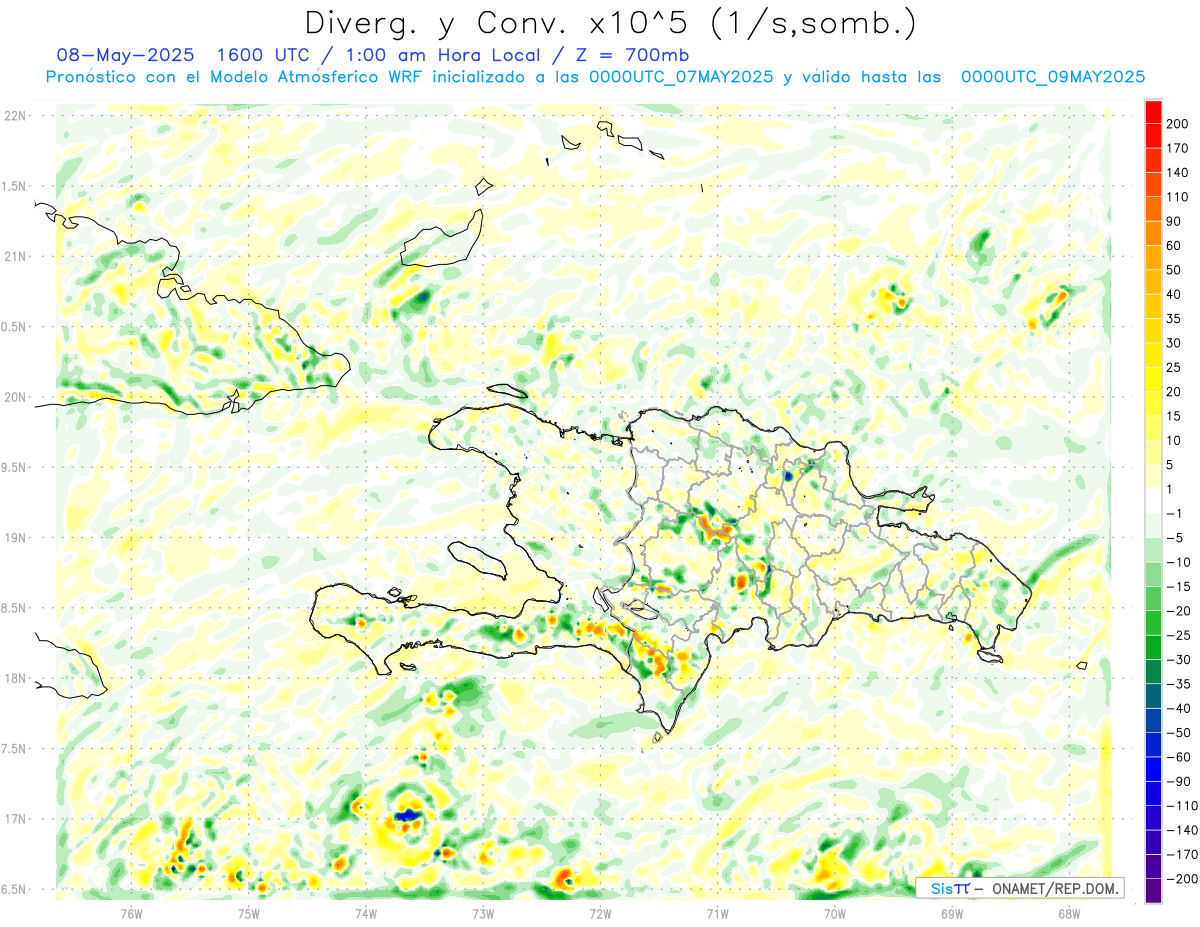
Task: Click the 20N latitude axis label
Action: [14, 397]
